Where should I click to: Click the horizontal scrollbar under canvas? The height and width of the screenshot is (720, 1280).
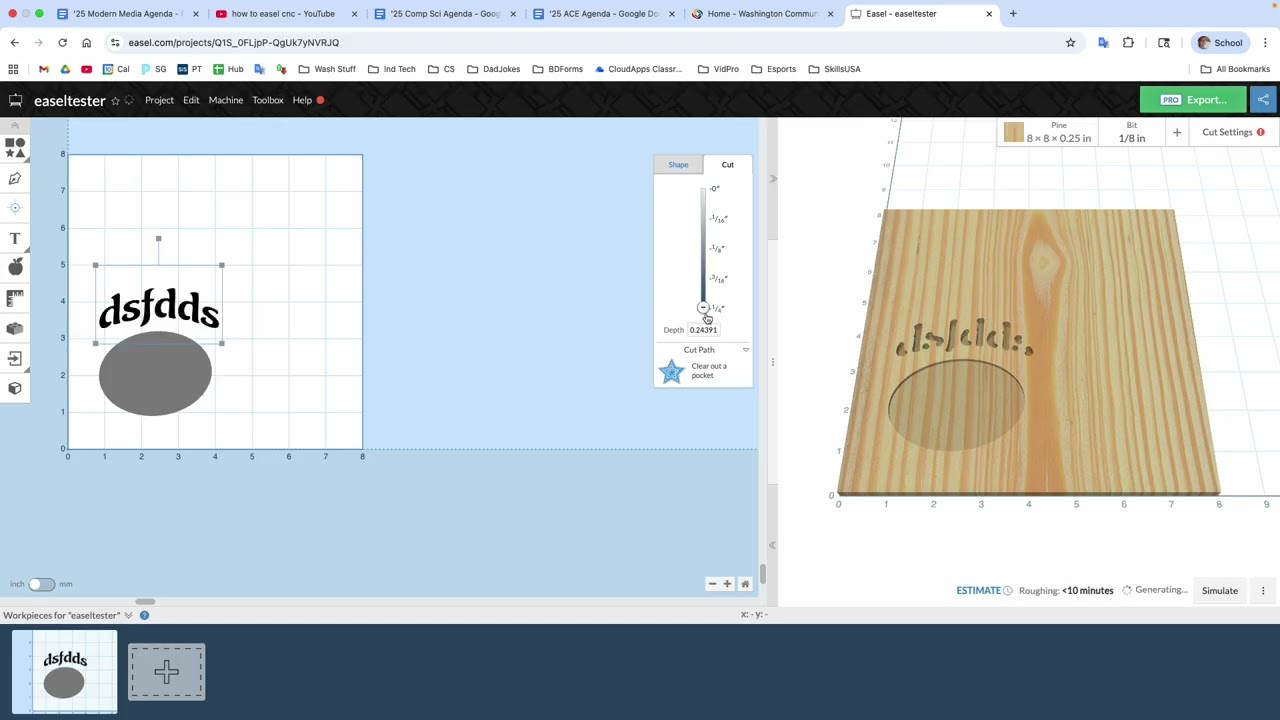click(x=145, y=602)
